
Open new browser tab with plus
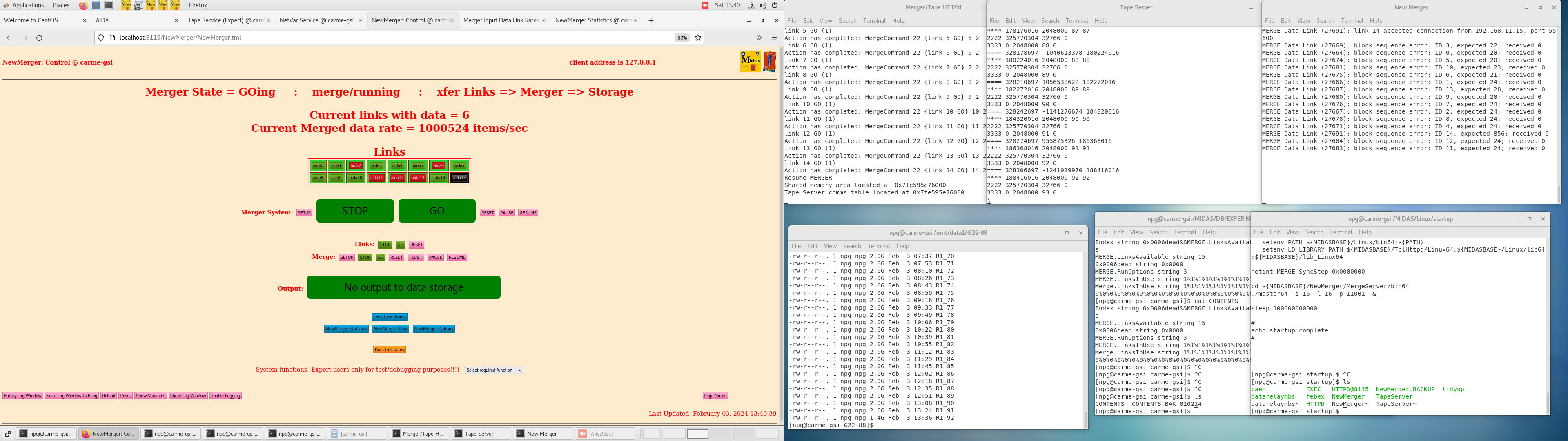click(x=651, y=21)
